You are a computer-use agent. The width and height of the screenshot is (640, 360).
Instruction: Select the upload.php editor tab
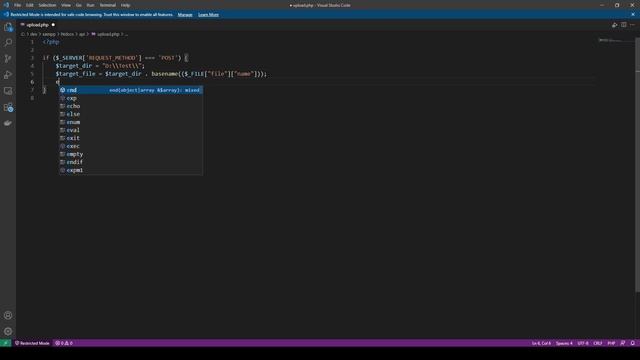(38, 25)
